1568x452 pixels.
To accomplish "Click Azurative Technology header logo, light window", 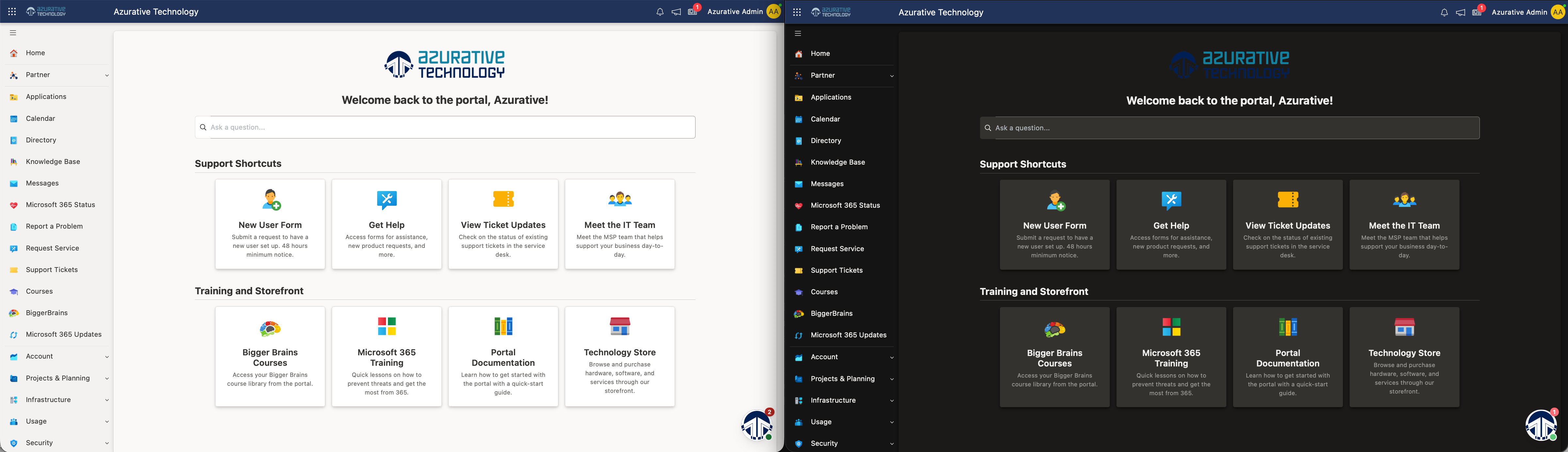I will (x=46, y=11).
